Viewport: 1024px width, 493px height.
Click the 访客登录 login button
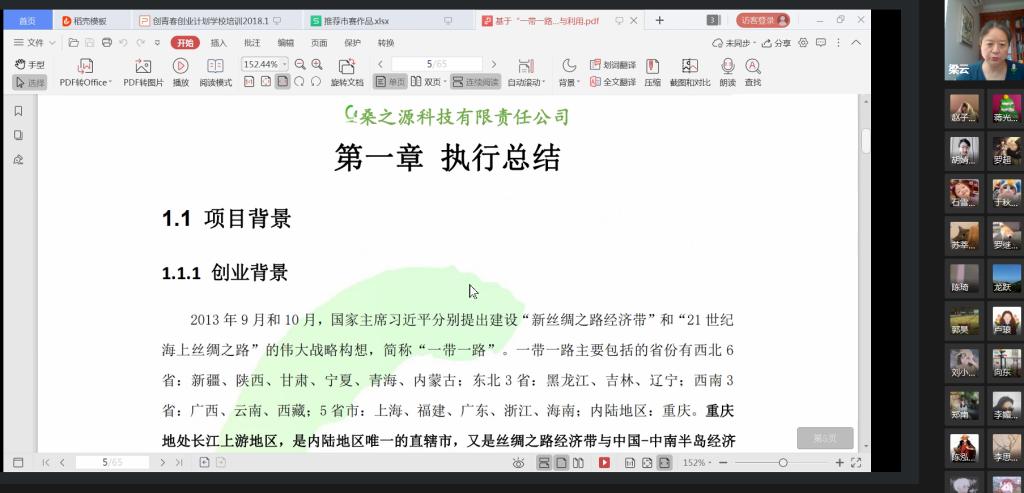click(764, 20)
